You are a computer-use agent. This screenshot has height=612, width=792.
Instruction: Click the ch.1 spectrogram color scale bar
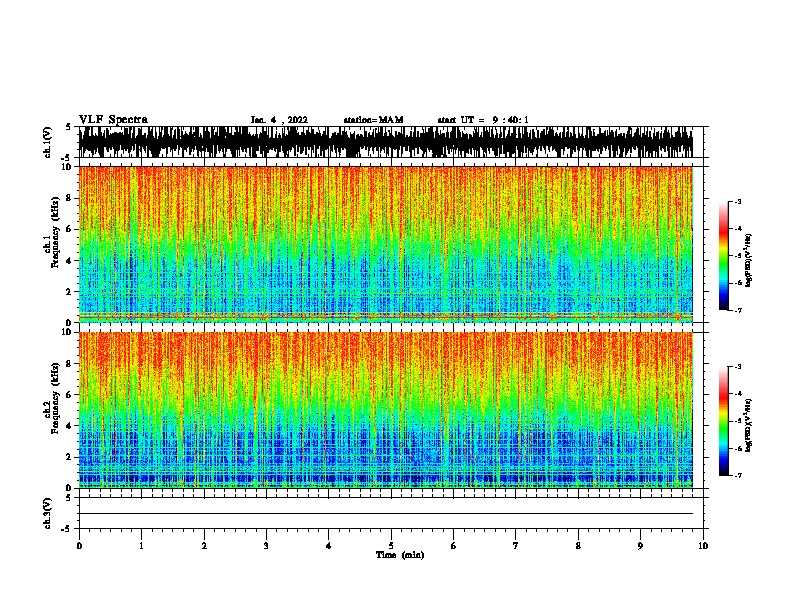click(x=724, y=256)
